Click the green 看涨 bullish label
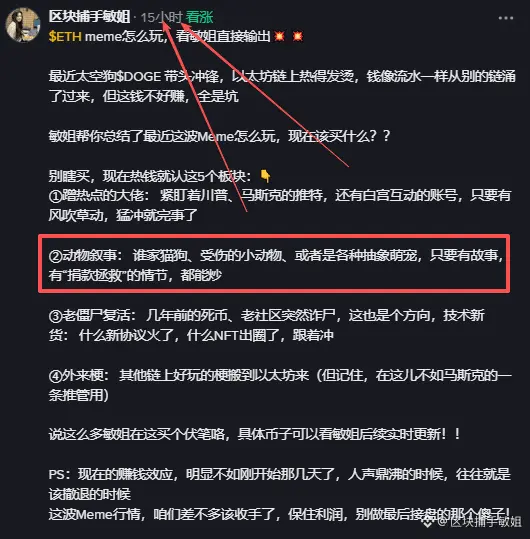The height and width of the screenshot is (539, 530). [199, 17]
